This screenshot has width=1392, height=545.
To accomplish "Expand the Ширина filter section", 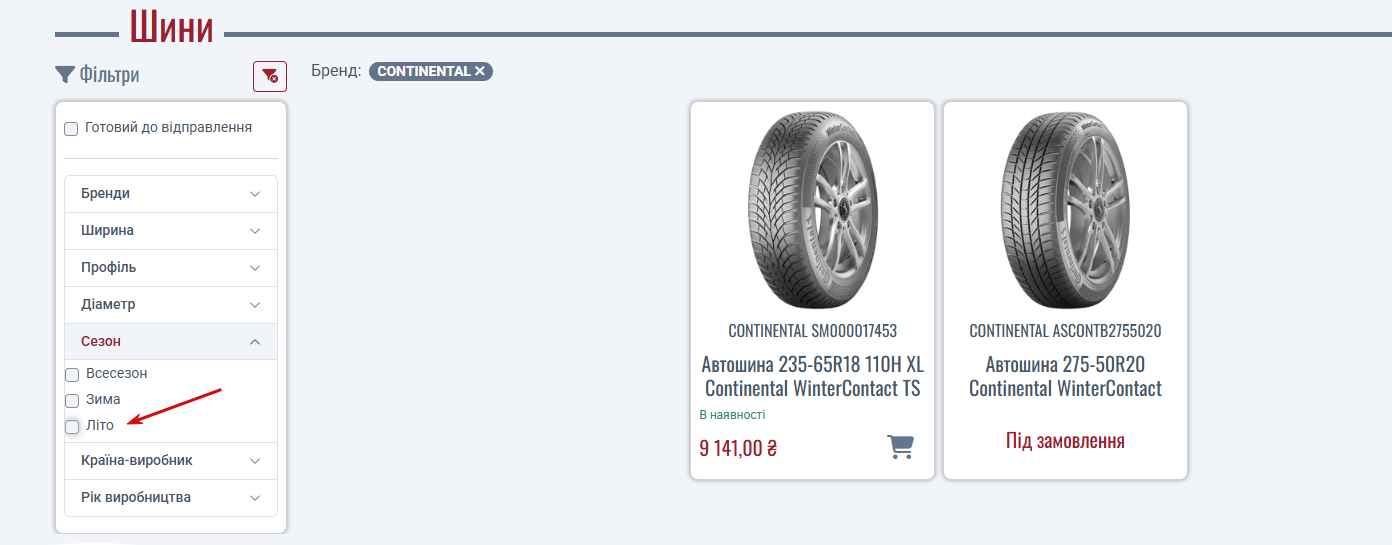I will pyautogui.click(x=171, y=231).
